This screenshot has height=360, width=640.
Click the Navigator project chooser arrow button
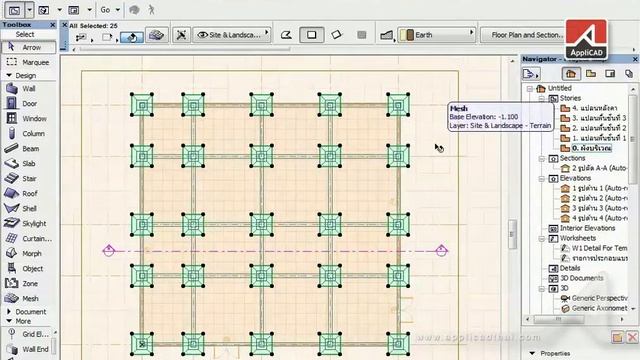coord(531,74)
